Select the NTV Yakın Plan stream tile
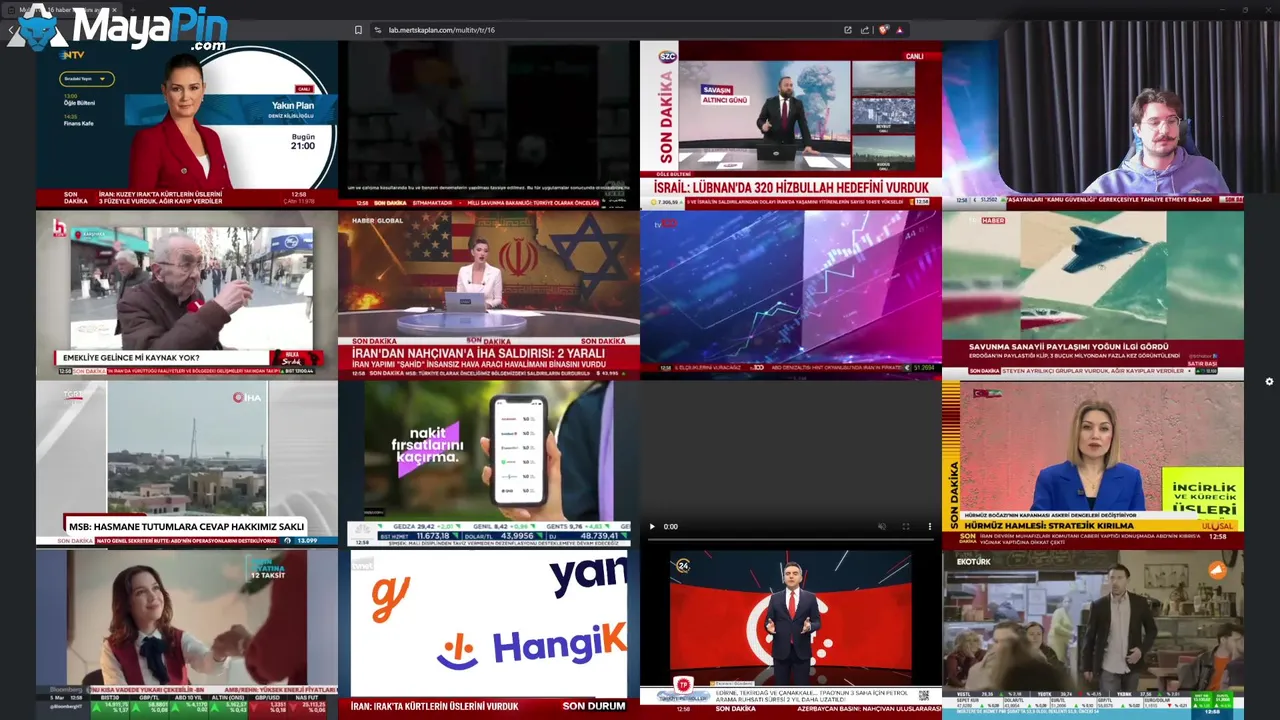The width and height of the screenshot is (1280, 720). 187,124
